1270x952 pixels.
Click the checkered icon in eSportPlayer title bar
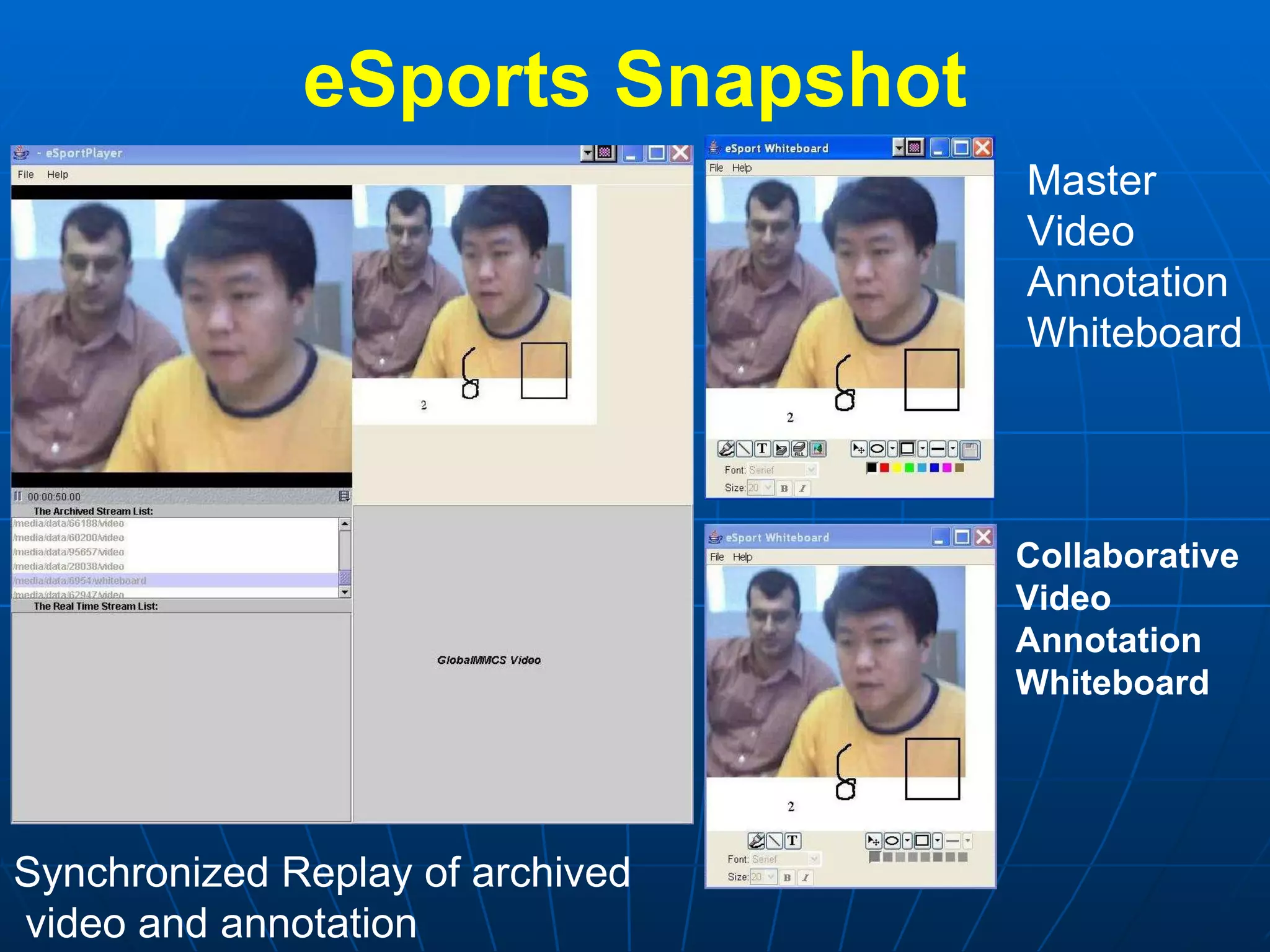click(605, 152)
